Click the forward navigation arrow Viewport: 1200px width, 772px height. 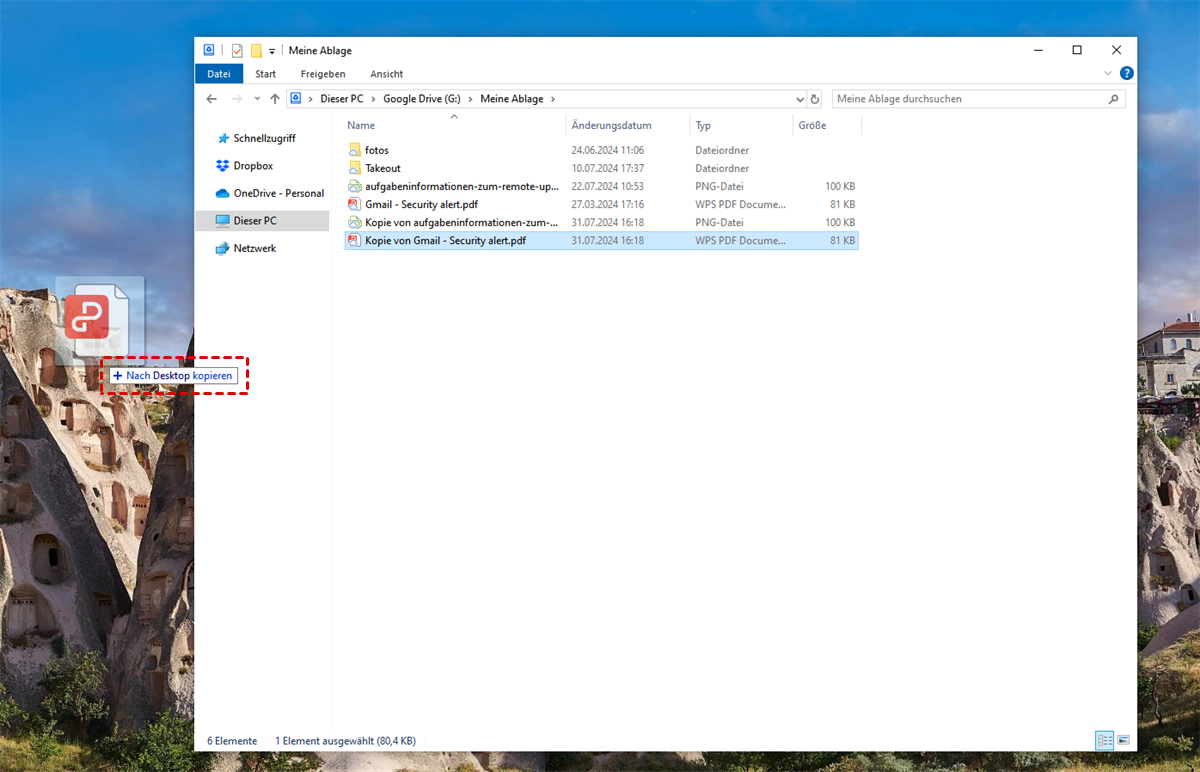237,99
